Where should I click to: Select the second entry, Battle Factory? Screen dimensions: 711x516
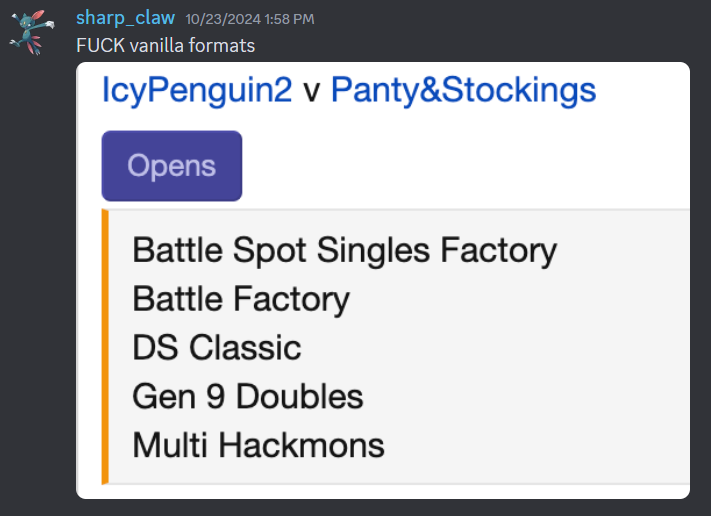[241, 299]
